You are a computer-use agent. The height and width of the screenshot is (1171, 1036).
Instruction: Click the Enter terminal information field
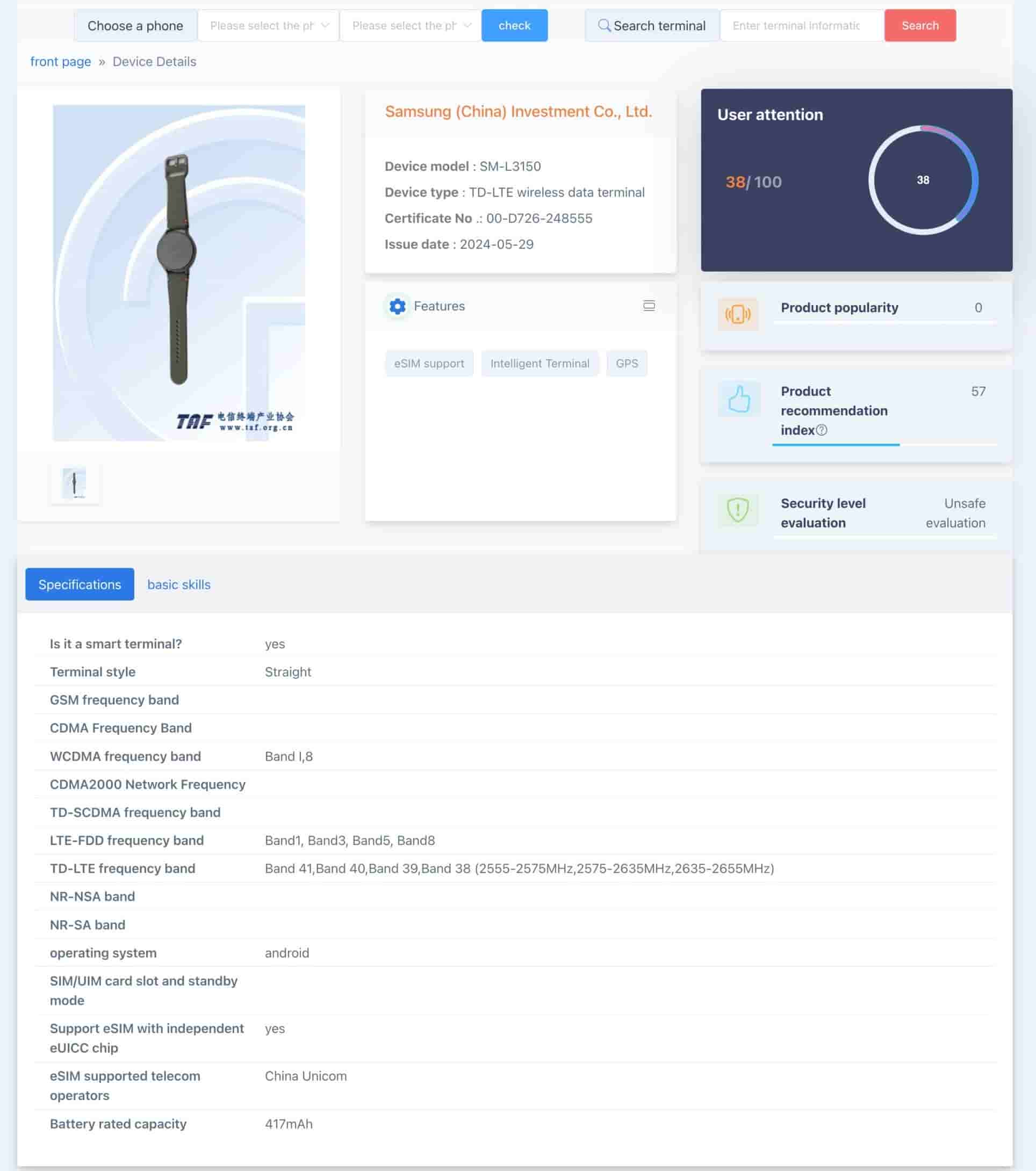pos(801,26)
